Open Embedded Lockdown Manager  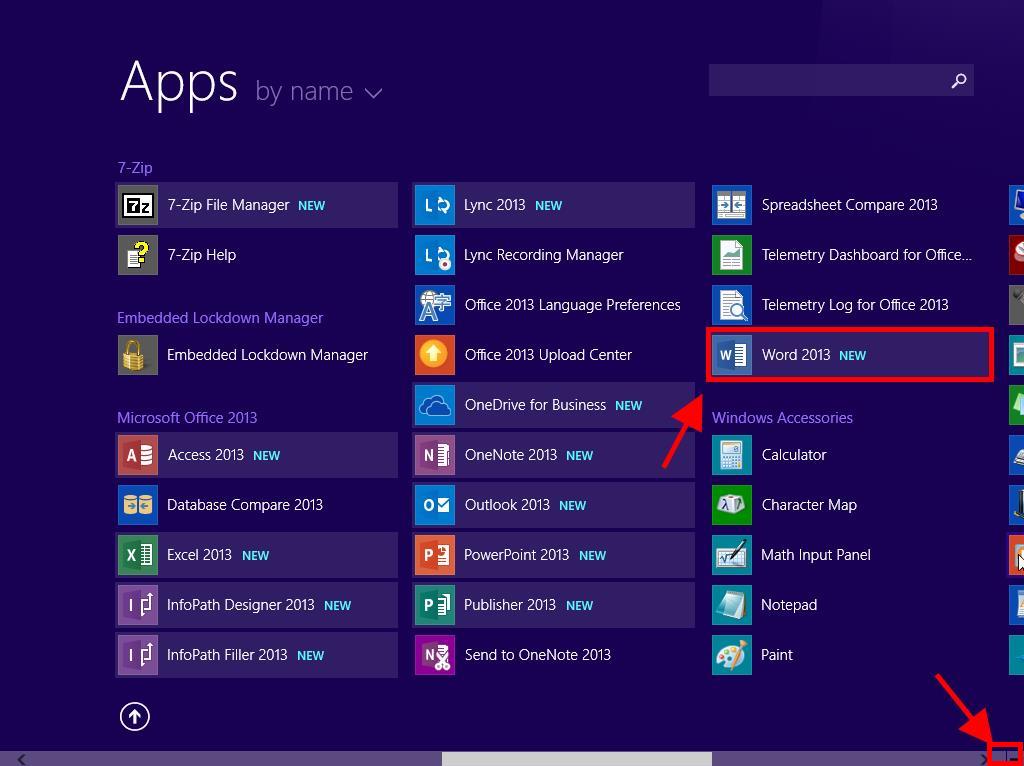pos(138,355)
